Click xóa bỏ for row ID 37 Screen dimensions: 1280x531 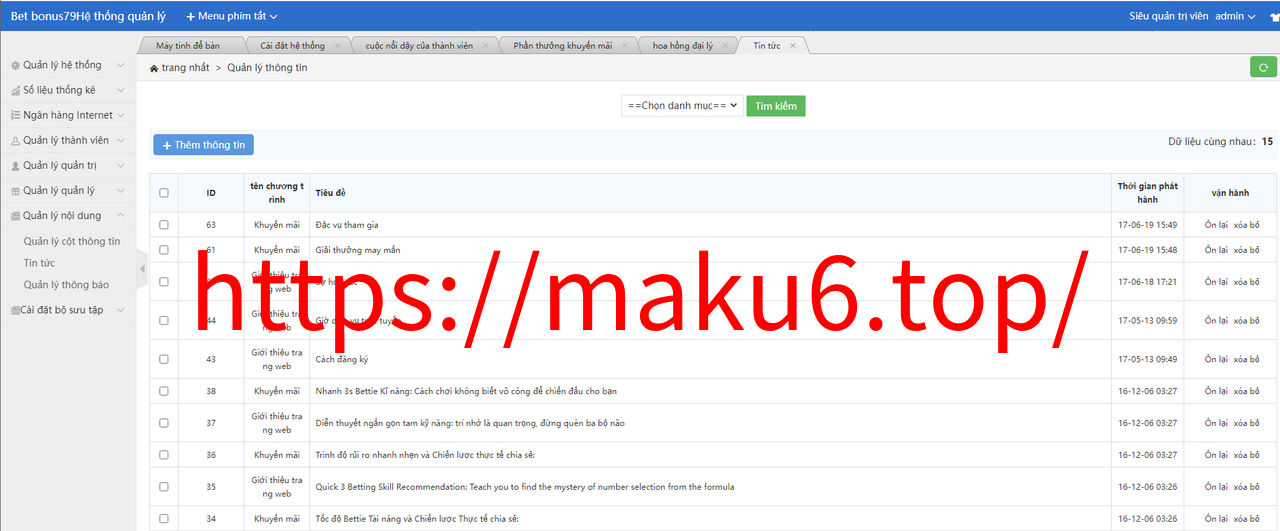pyautogui.click(x=1247, y=423)
